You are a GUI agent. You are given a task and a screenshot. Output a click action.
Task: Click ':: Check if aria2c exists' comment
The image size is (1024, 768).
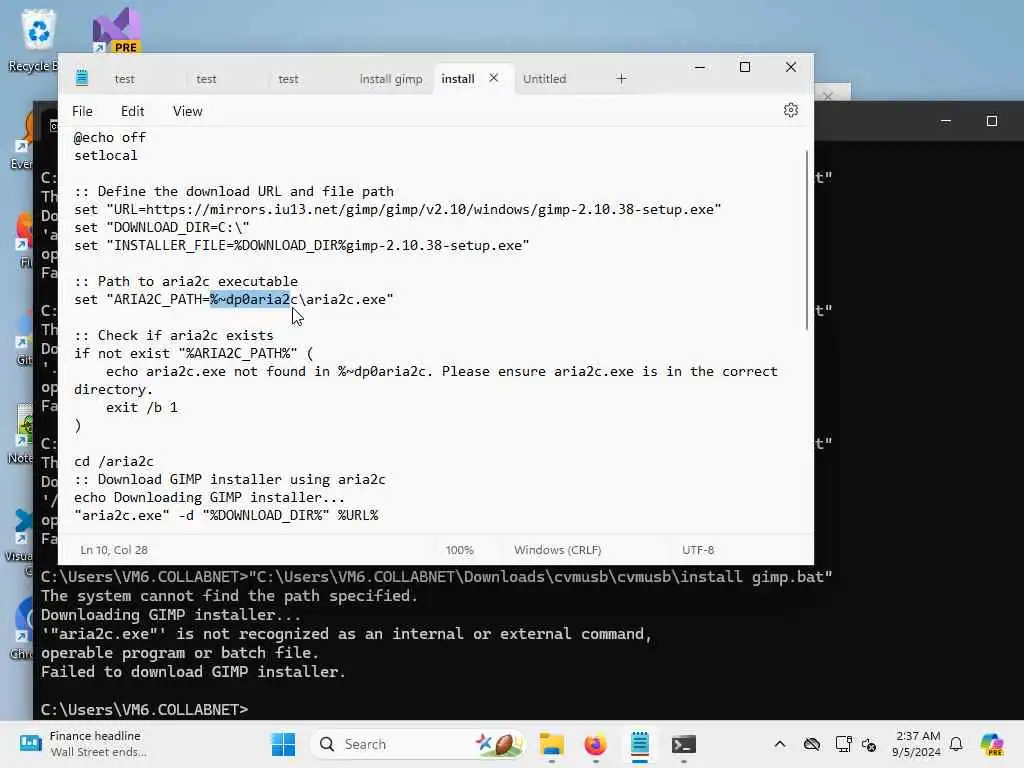174,336
